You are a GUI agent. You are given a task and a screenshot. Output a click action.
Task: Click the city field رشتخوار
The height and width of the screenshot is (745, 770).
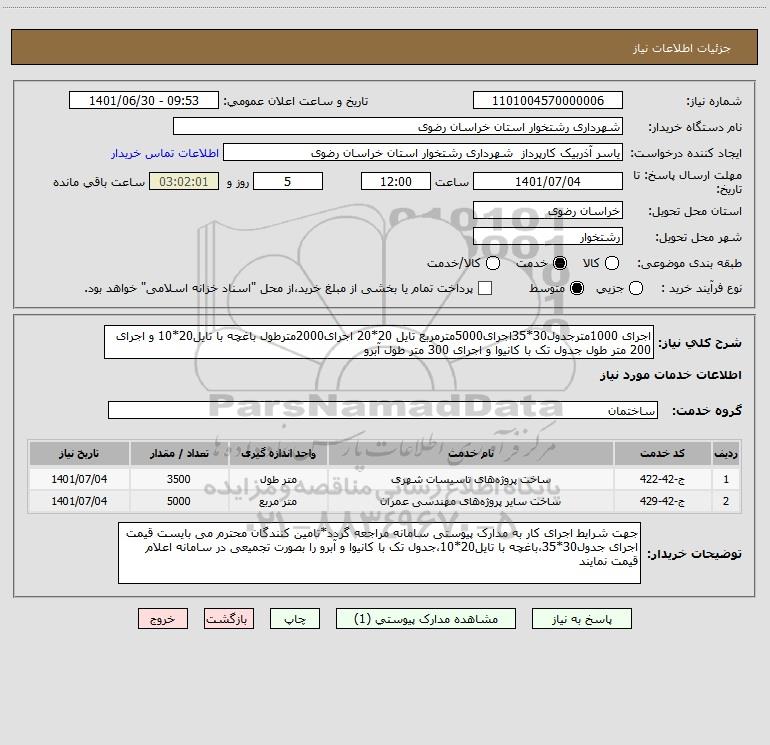pos(548,237)
